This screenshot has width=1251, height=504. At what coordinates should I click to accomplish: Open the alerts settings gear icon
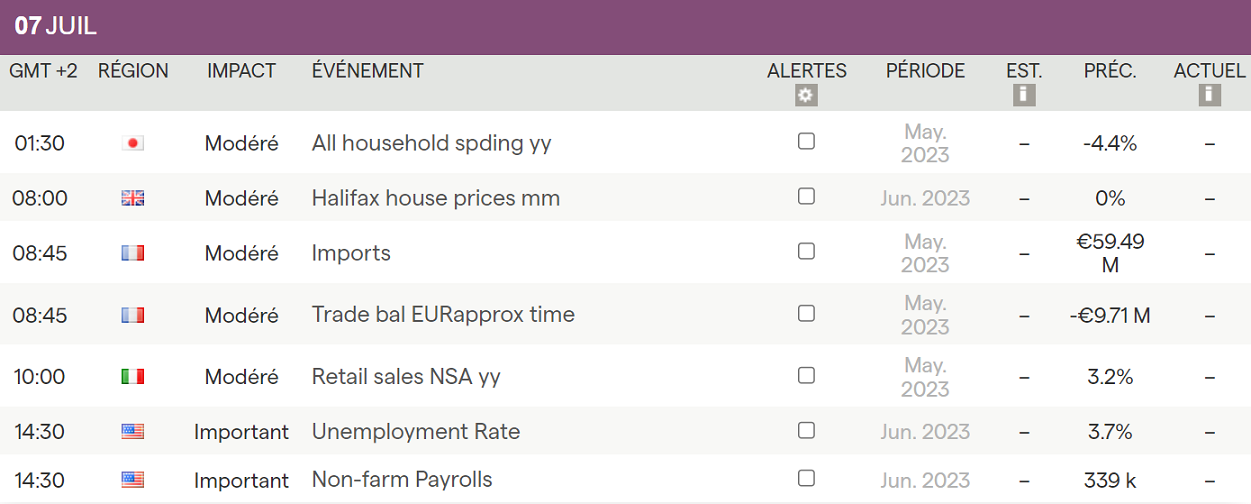(x=806, y=96)
